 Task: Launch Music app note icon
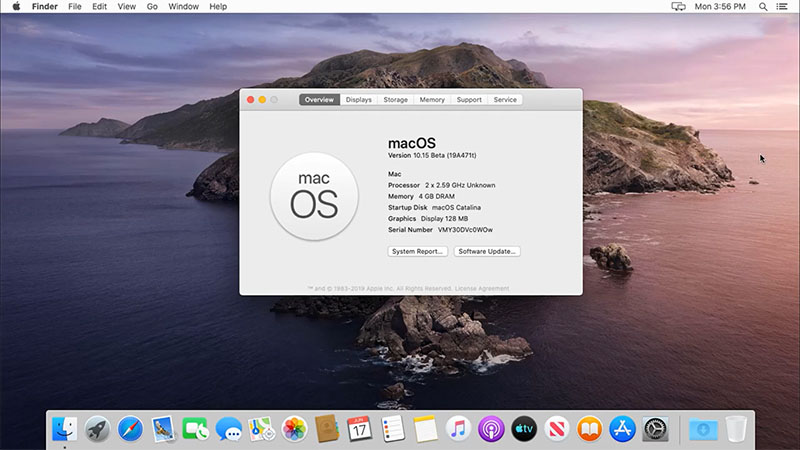pos(458,429)
